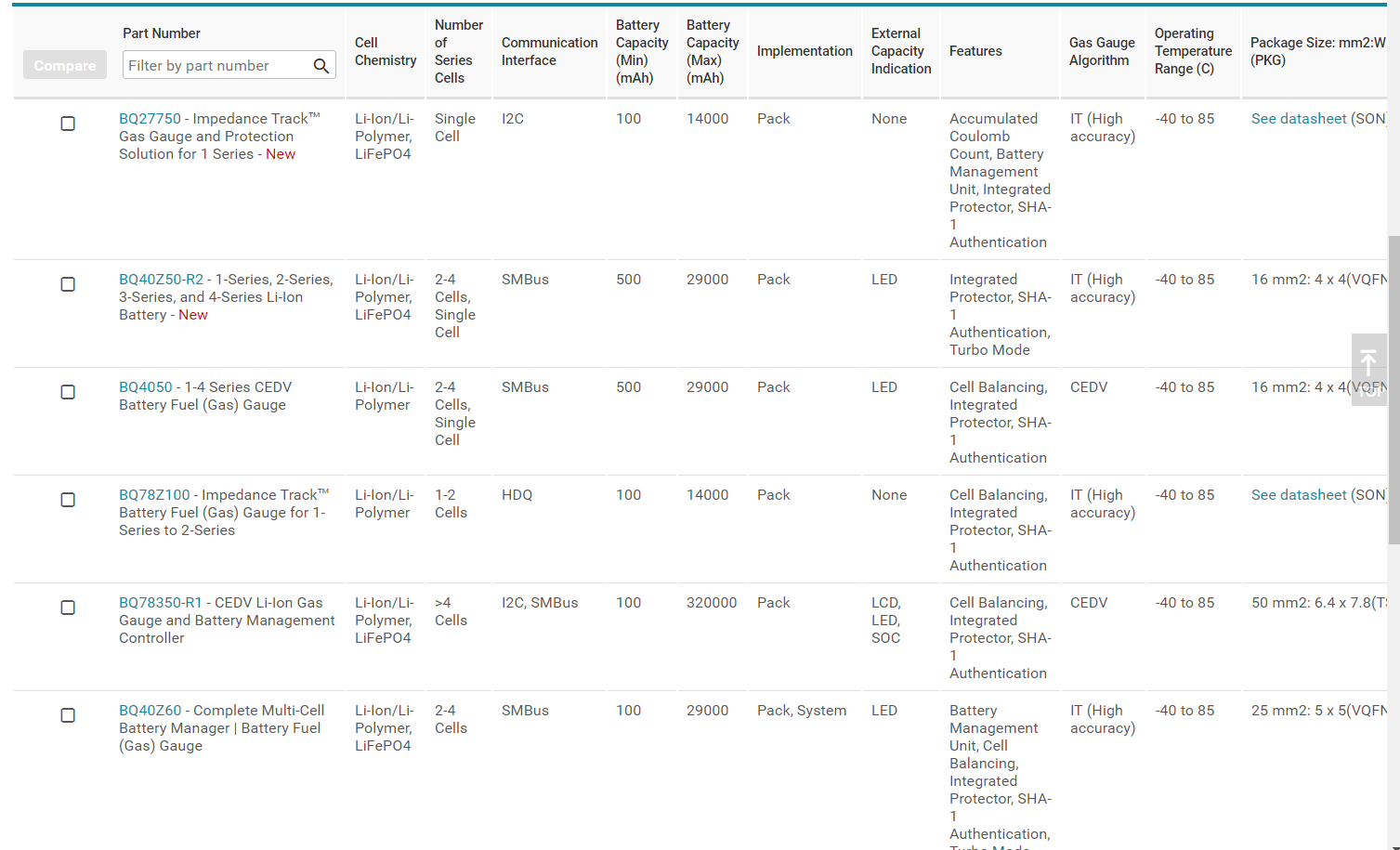
Task: Enable the BQ78350-R1 row checkbox
Action: tap(68, 608)
